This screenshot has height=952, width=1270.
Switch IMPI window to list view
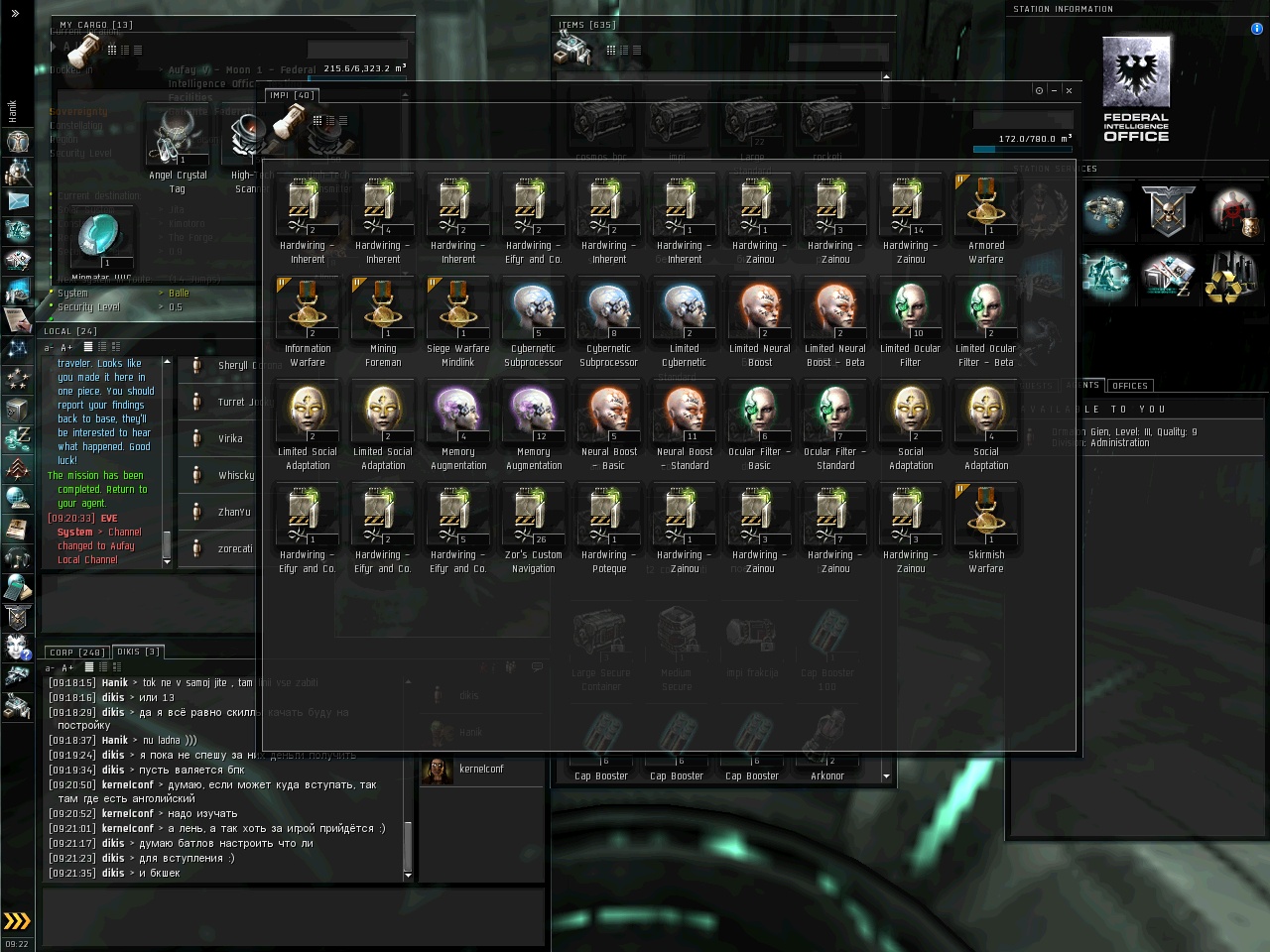click(x=343, y=120)
